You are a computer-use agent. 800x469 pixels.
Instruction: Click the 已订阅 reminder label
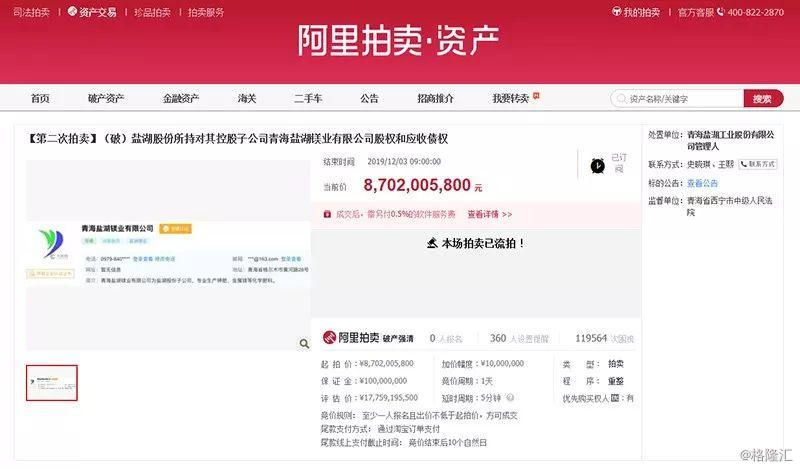tap(619, 163)
